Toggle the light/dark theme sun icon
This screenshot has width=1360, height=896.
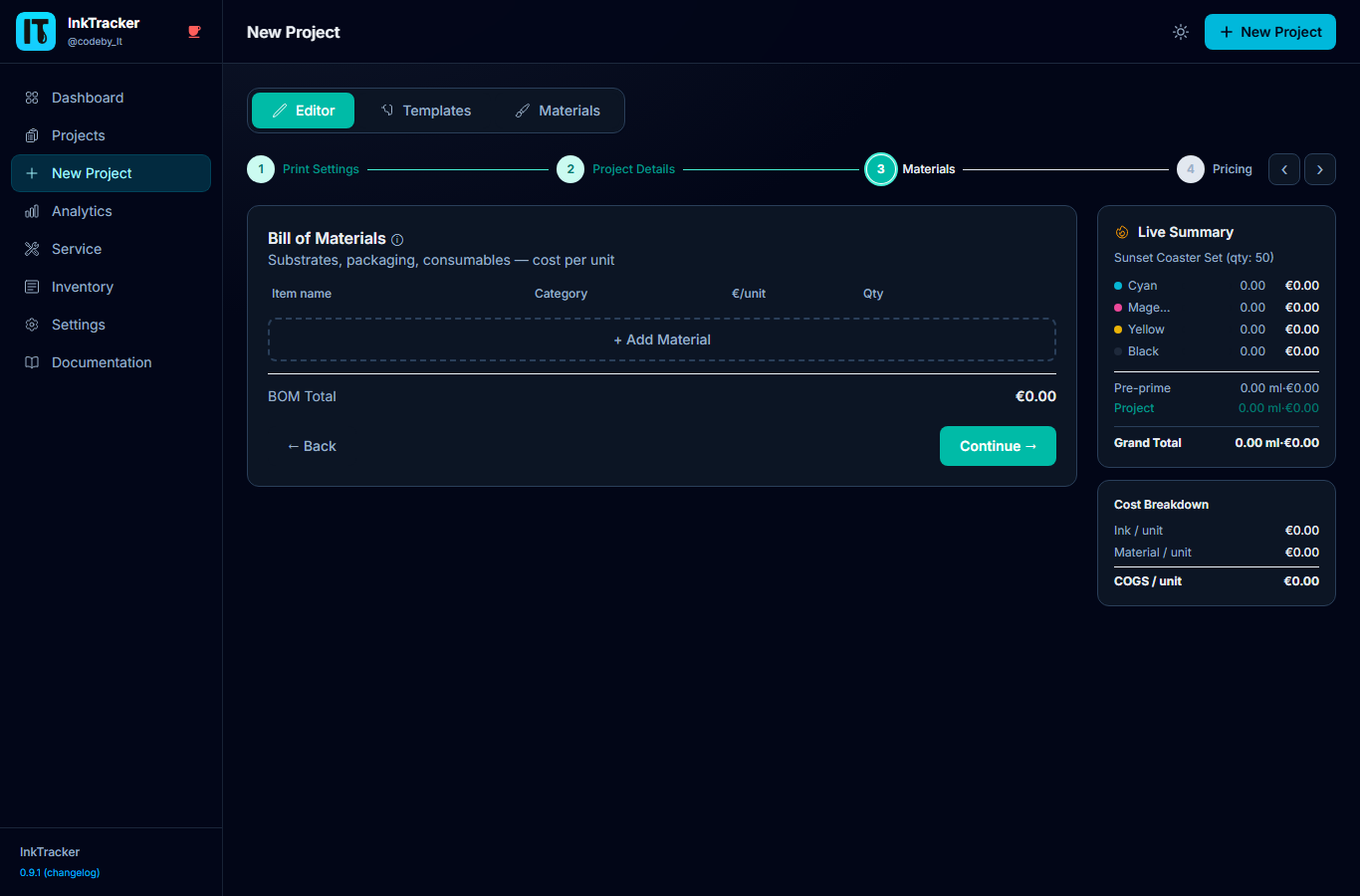tap(1181, 32)
